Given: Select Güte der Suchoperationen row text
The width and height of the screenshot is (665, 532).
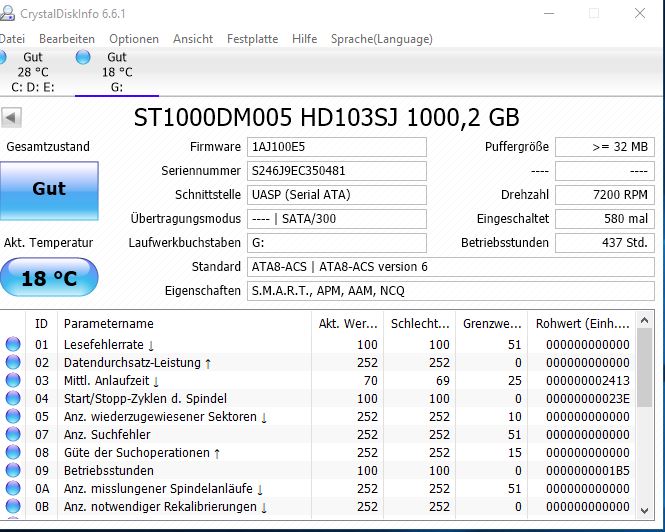Looking at the screenshot, I should [x=137, y=453].
